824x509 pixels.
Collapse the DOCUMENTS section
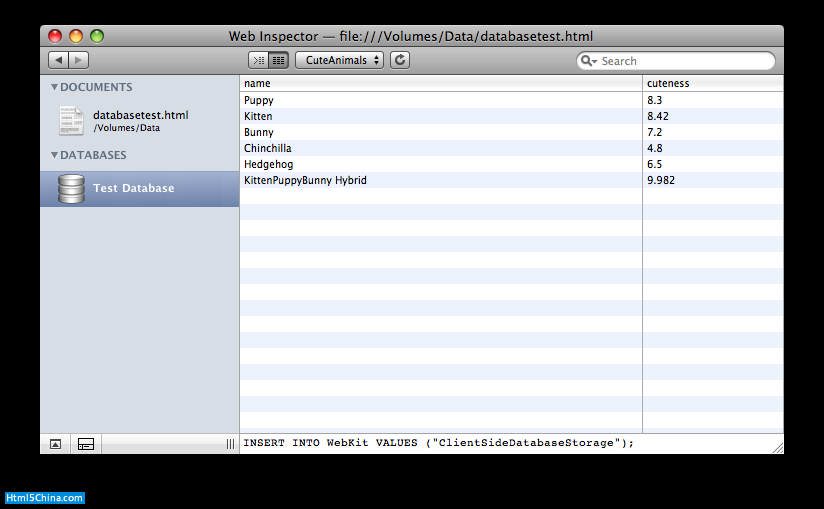(55, 87)
